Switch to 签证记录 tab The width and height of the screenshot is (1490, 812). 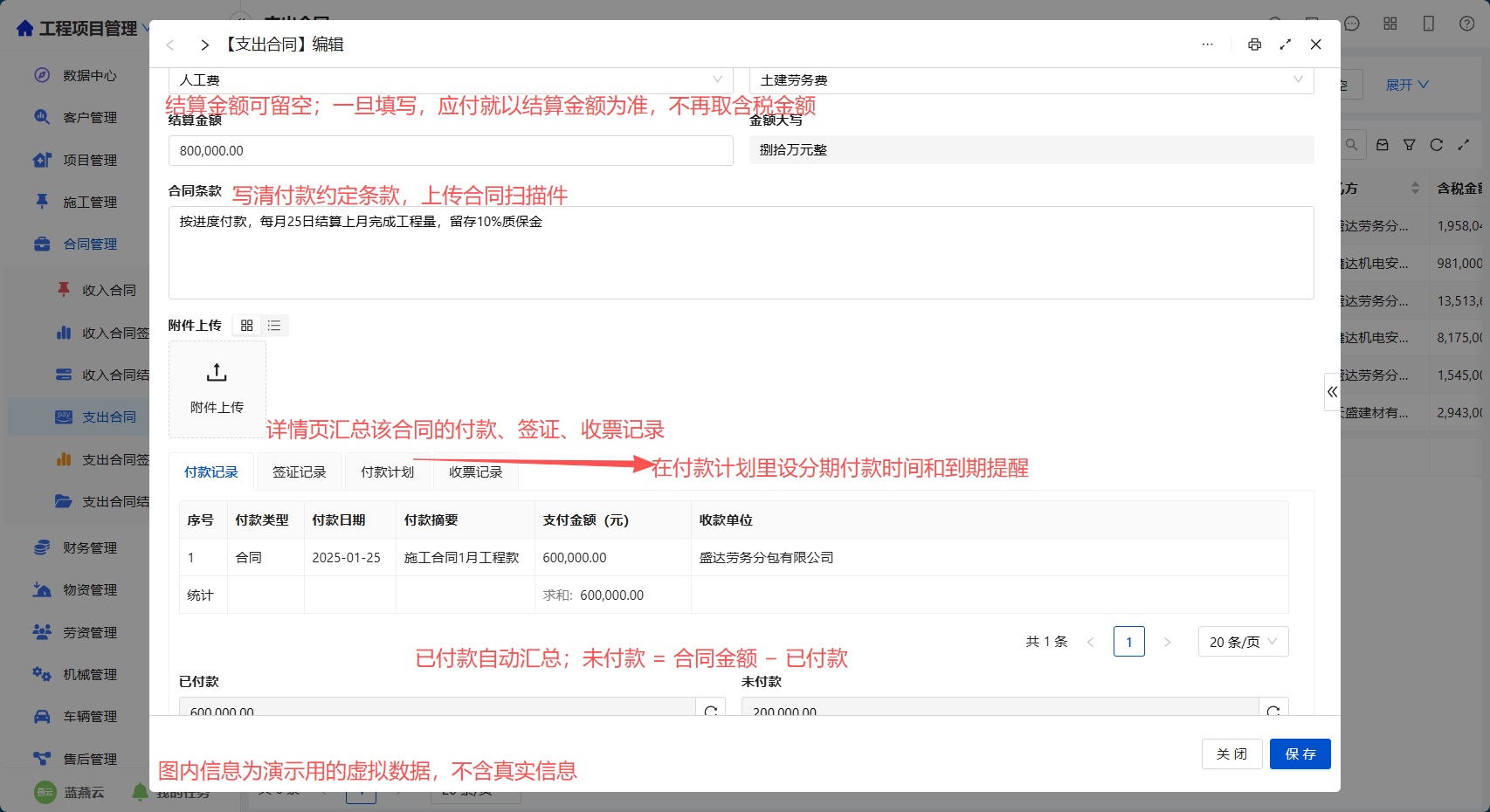(299, 471)
